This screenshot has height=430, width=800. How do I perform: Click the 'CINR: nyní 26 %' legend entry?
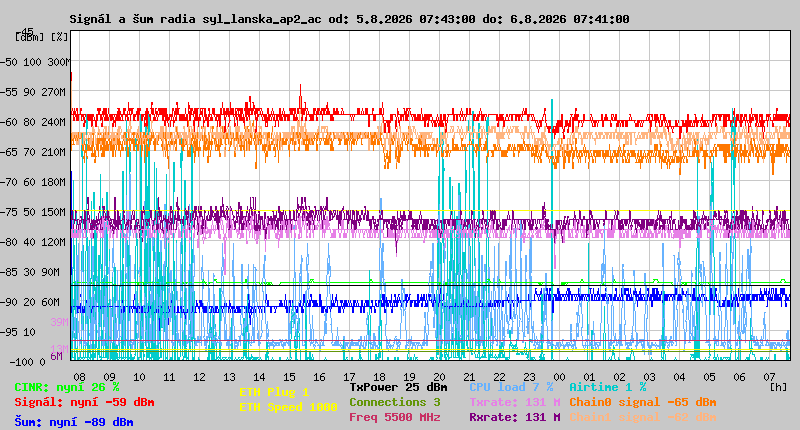[67, 387]
